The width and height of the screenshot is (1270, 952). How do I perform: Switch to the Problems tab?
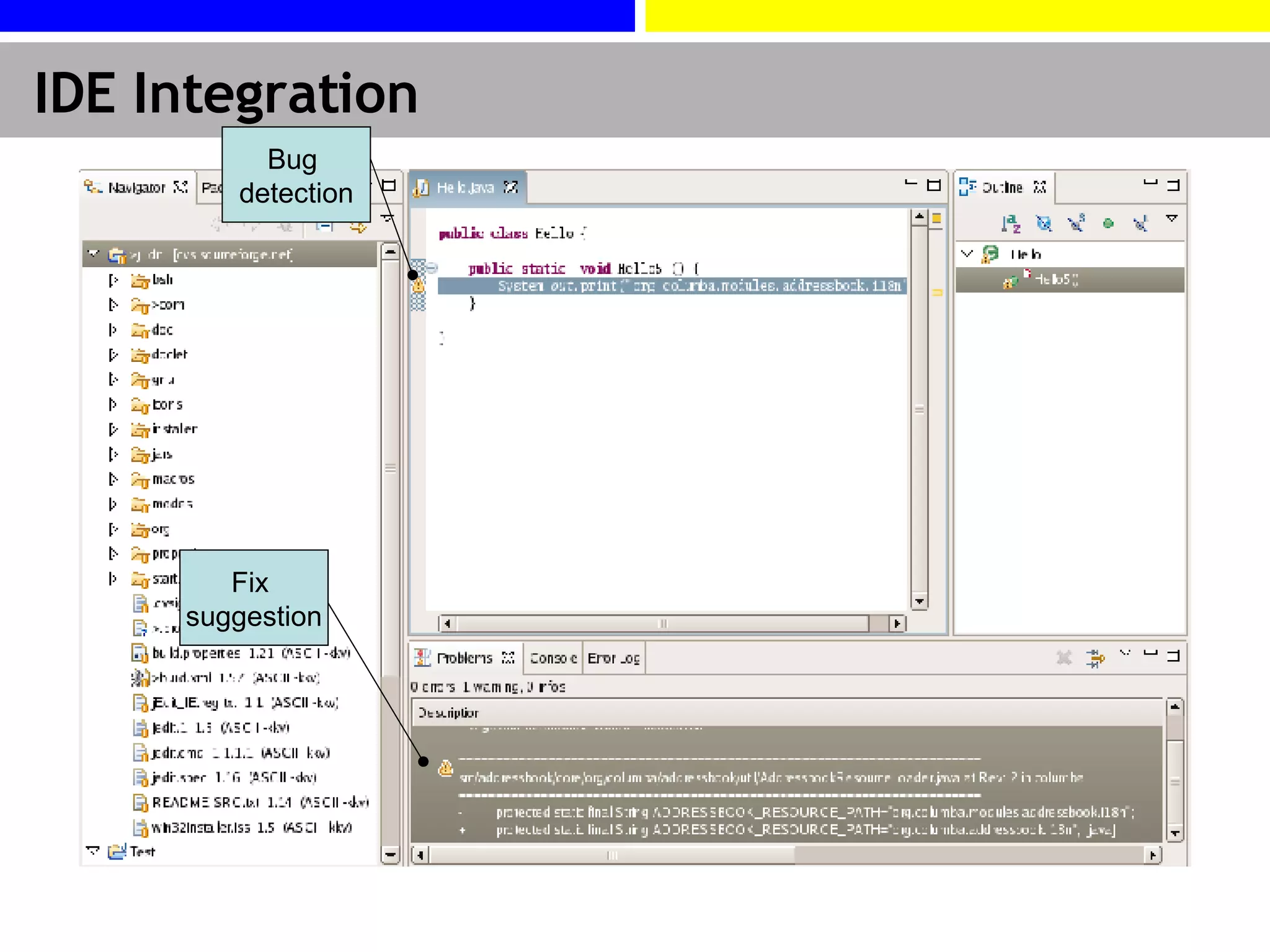[464, 658]
